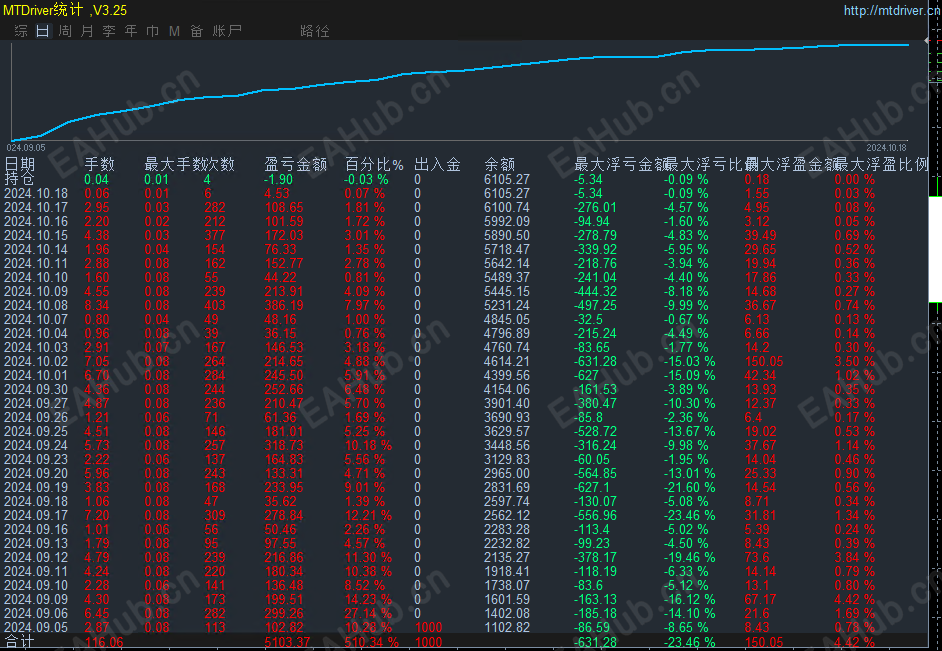Open the 币 currency tab
This screenshot has height=651, width=942.
point(153,31)
